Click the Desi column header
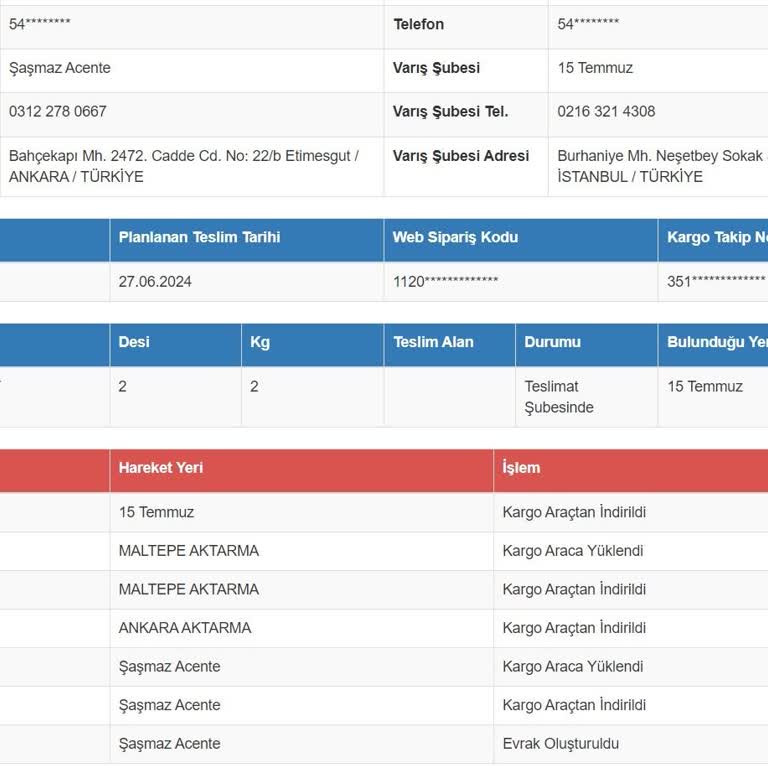This screenshot has height=768, width=768. 134,342
